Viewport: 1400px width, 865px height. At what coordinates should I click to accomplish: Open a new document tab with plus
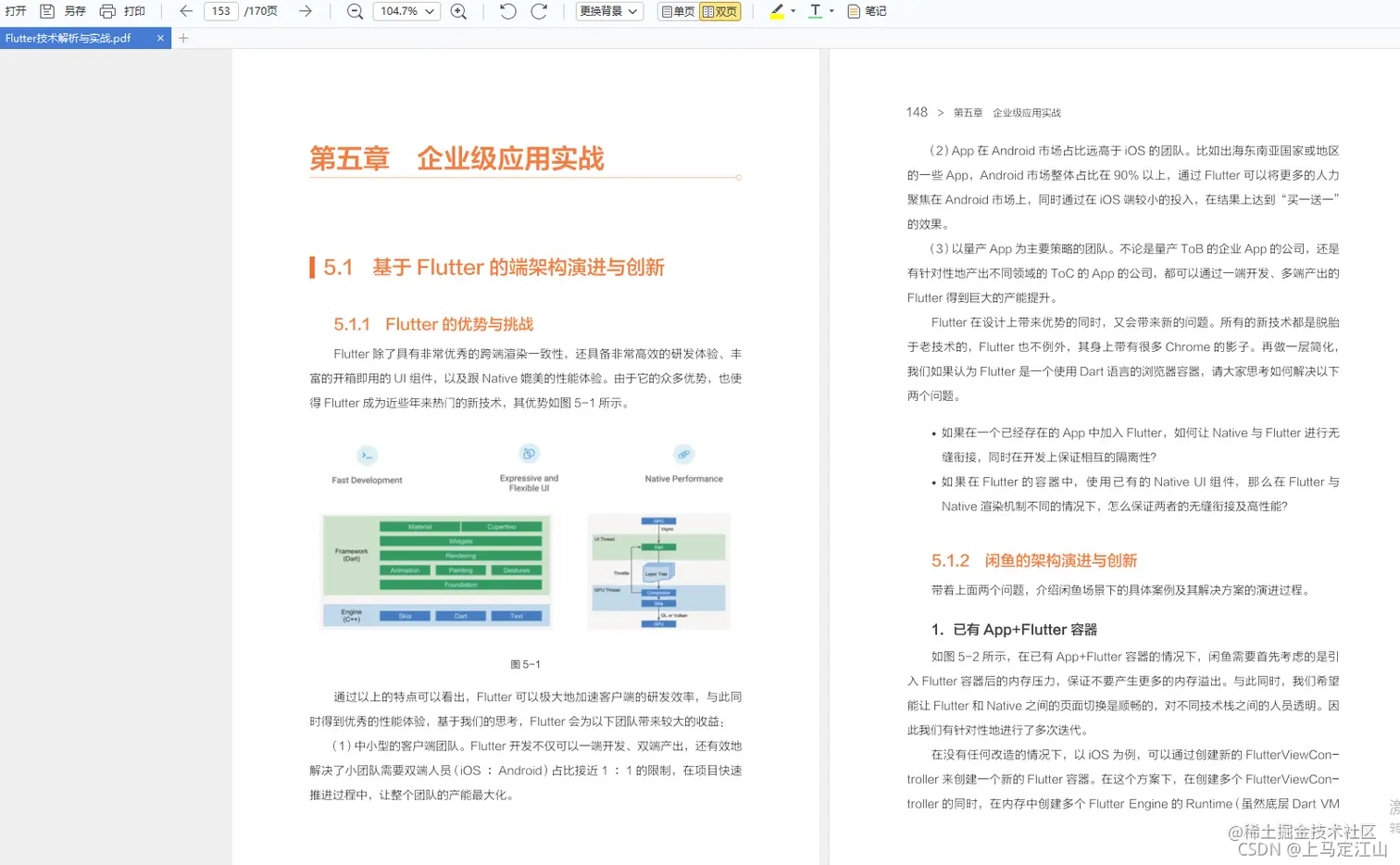click(x=182, y=39)
